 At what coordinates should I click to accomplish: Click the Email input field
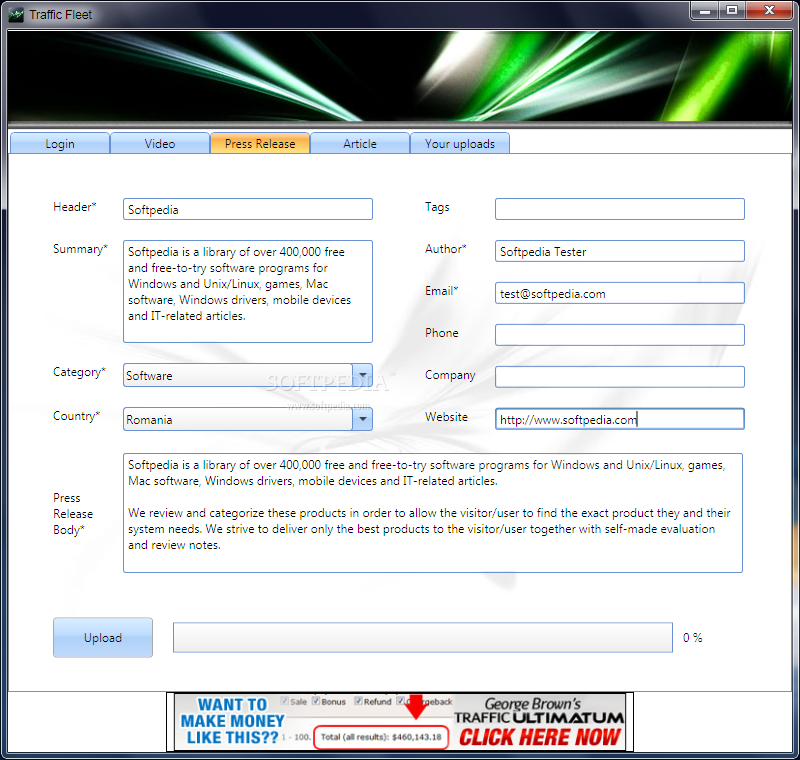pos(619,293)
